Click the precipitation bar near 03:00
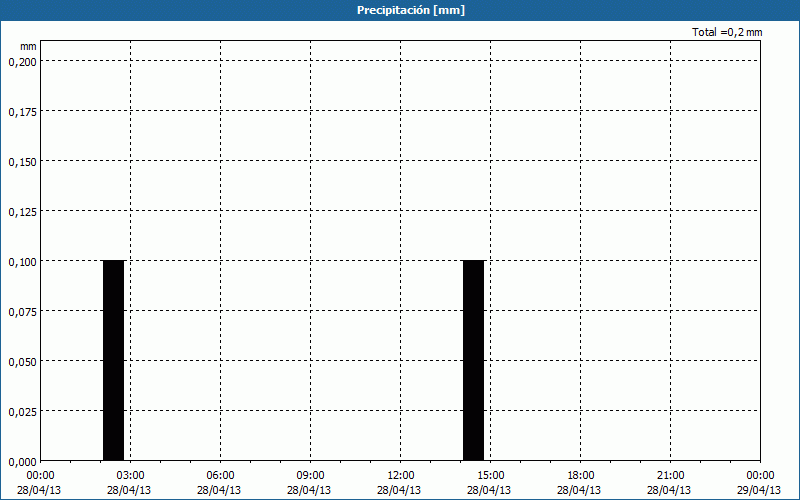Viewport: 800px width, 500px height. [113, 361]
